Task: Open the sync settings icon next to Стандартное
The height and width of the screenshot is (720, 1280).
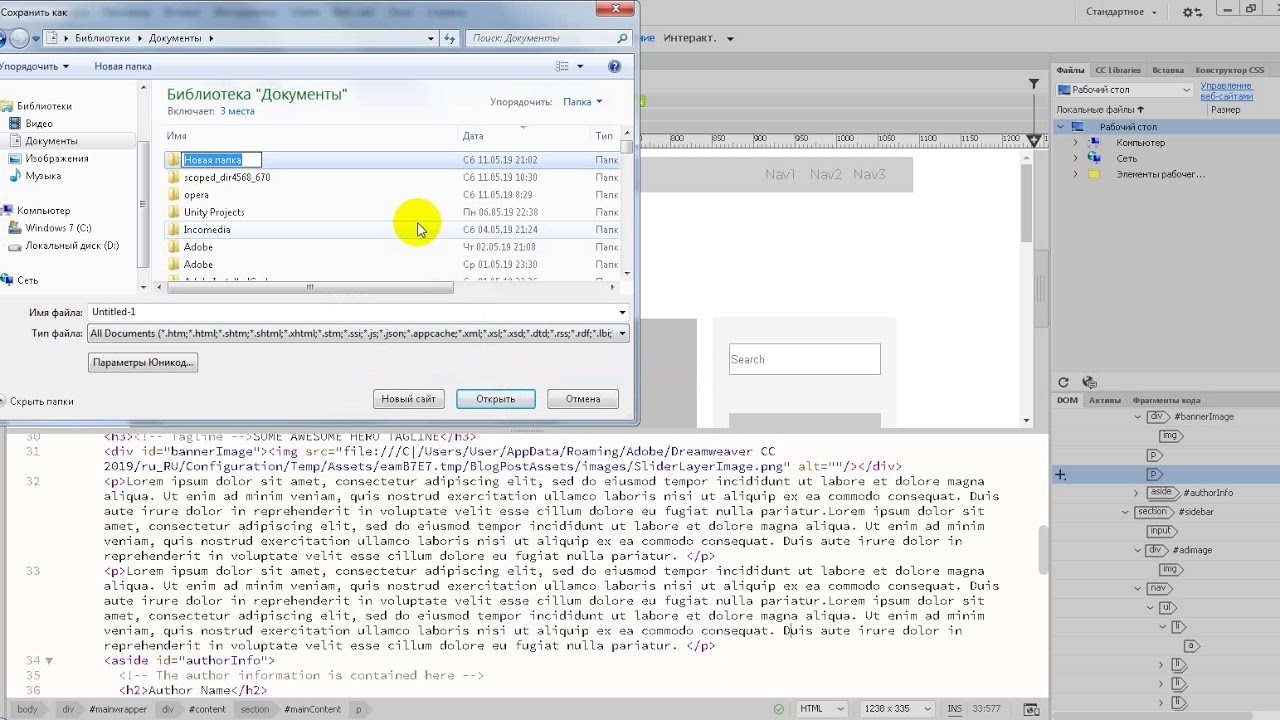Action: (1192, 12)
